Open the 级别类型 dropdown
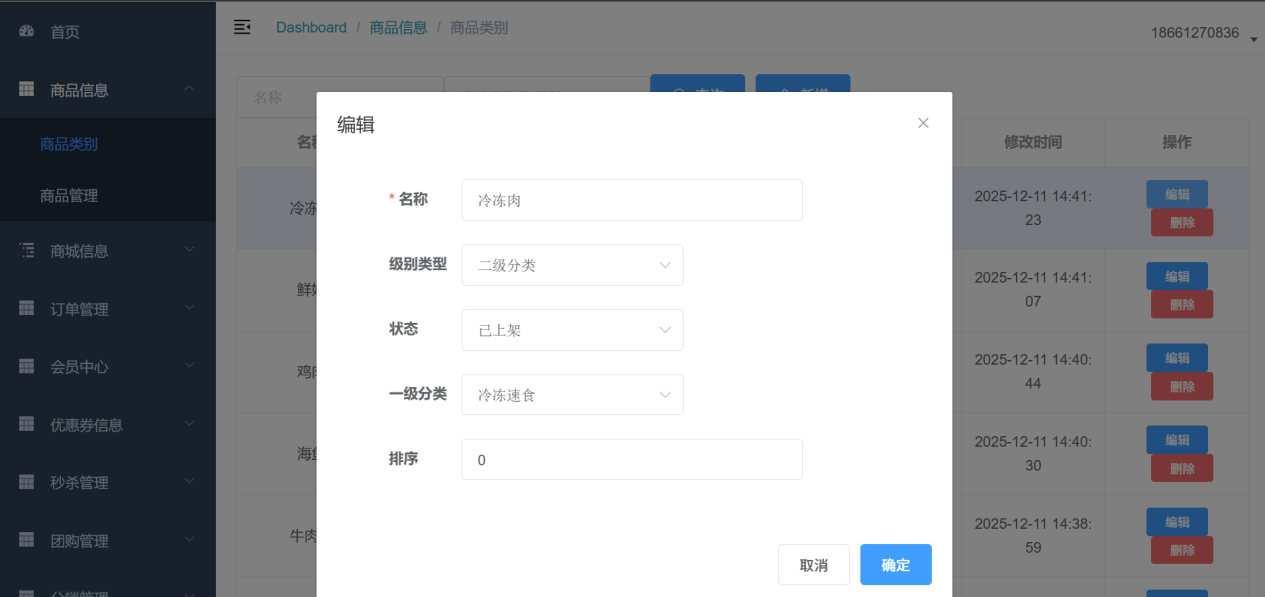The width and height of the screenshot is (1265, 597). (572, 265)
